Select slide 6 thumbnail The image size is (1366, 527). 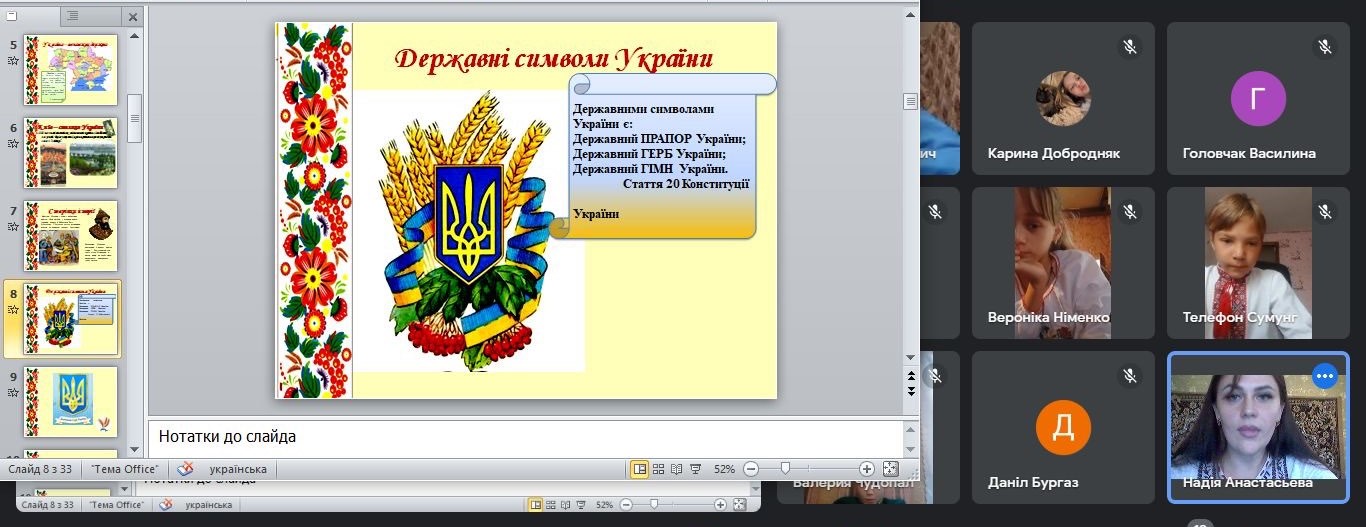(71, 153)
